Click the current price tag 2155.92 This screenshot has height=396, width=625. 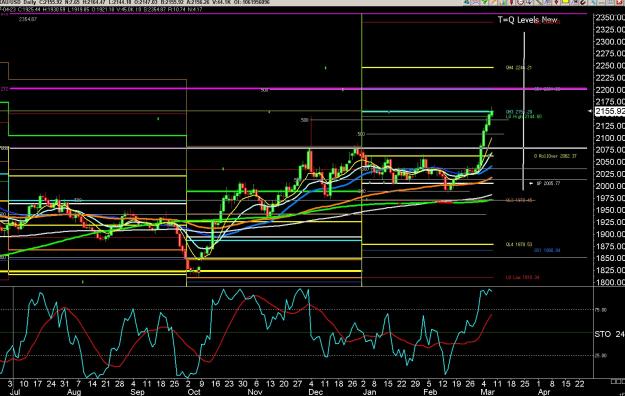[x=610, y=111]
